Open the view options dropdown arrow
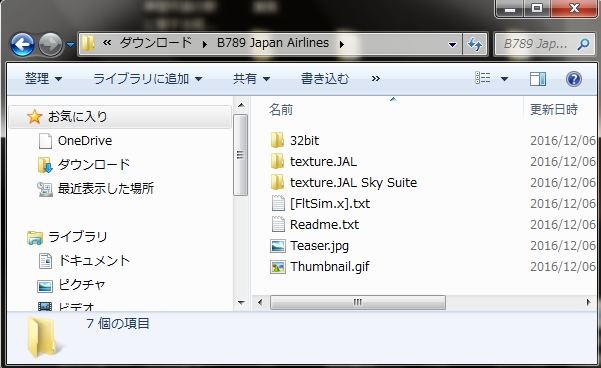The image size is (601, 368). [504, 79]
